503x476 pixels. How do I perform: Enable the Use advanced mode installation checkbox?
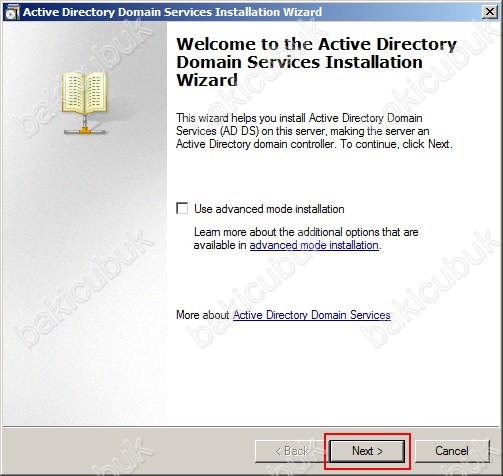coord(182,208)
